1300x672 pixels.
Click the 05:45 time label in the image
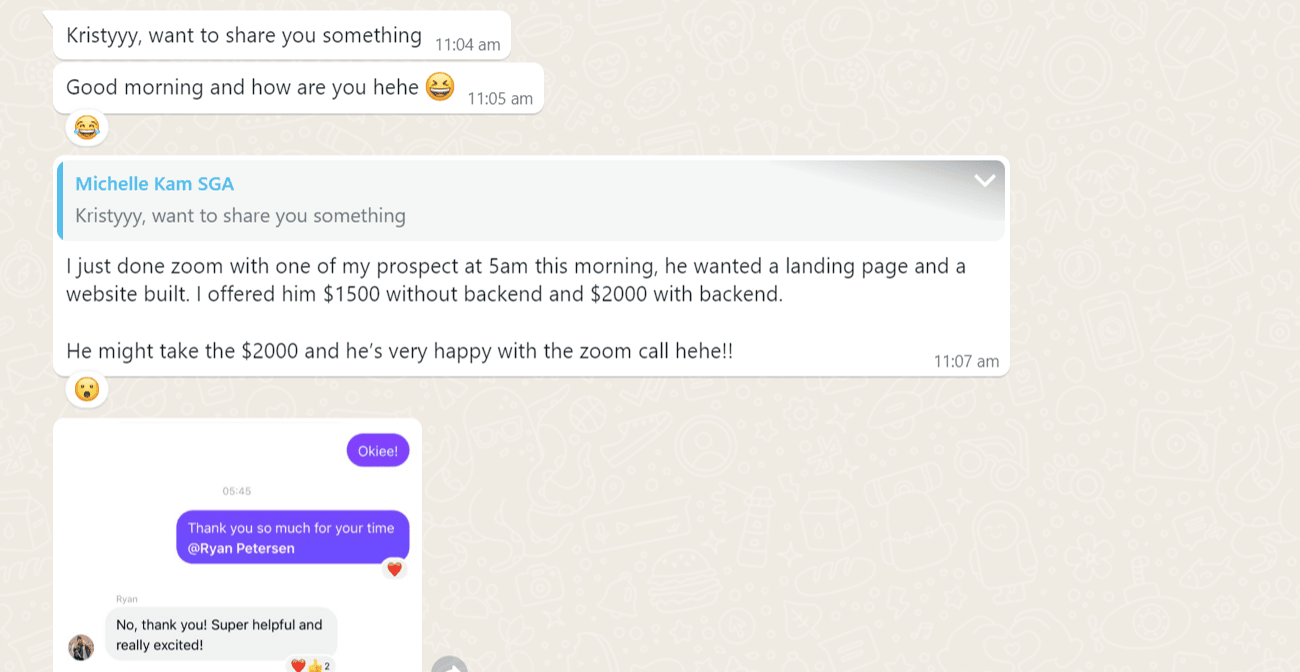pyautogui.click(x=237, y=491)
